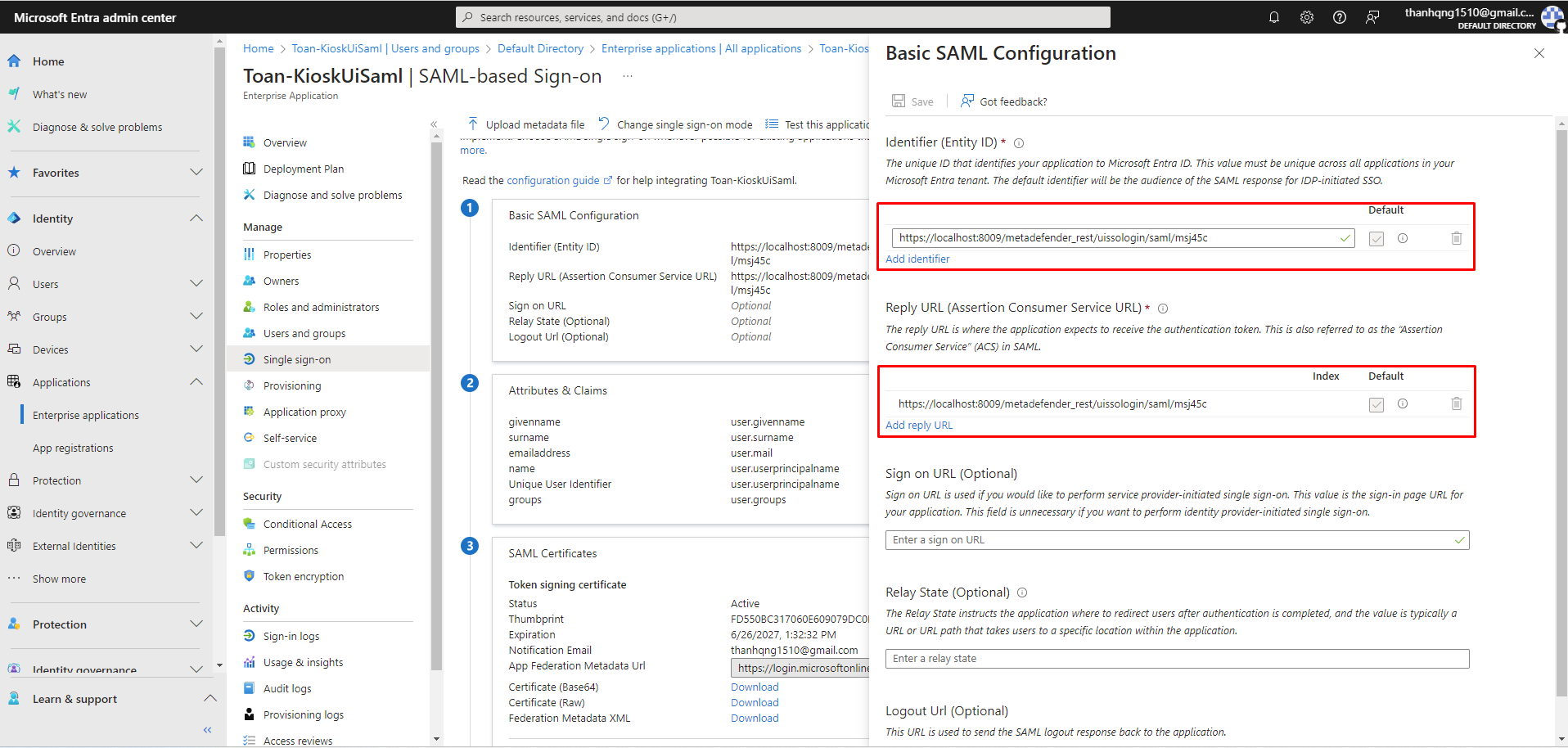Expand the Devices section chevron

[x=196, y=349]
